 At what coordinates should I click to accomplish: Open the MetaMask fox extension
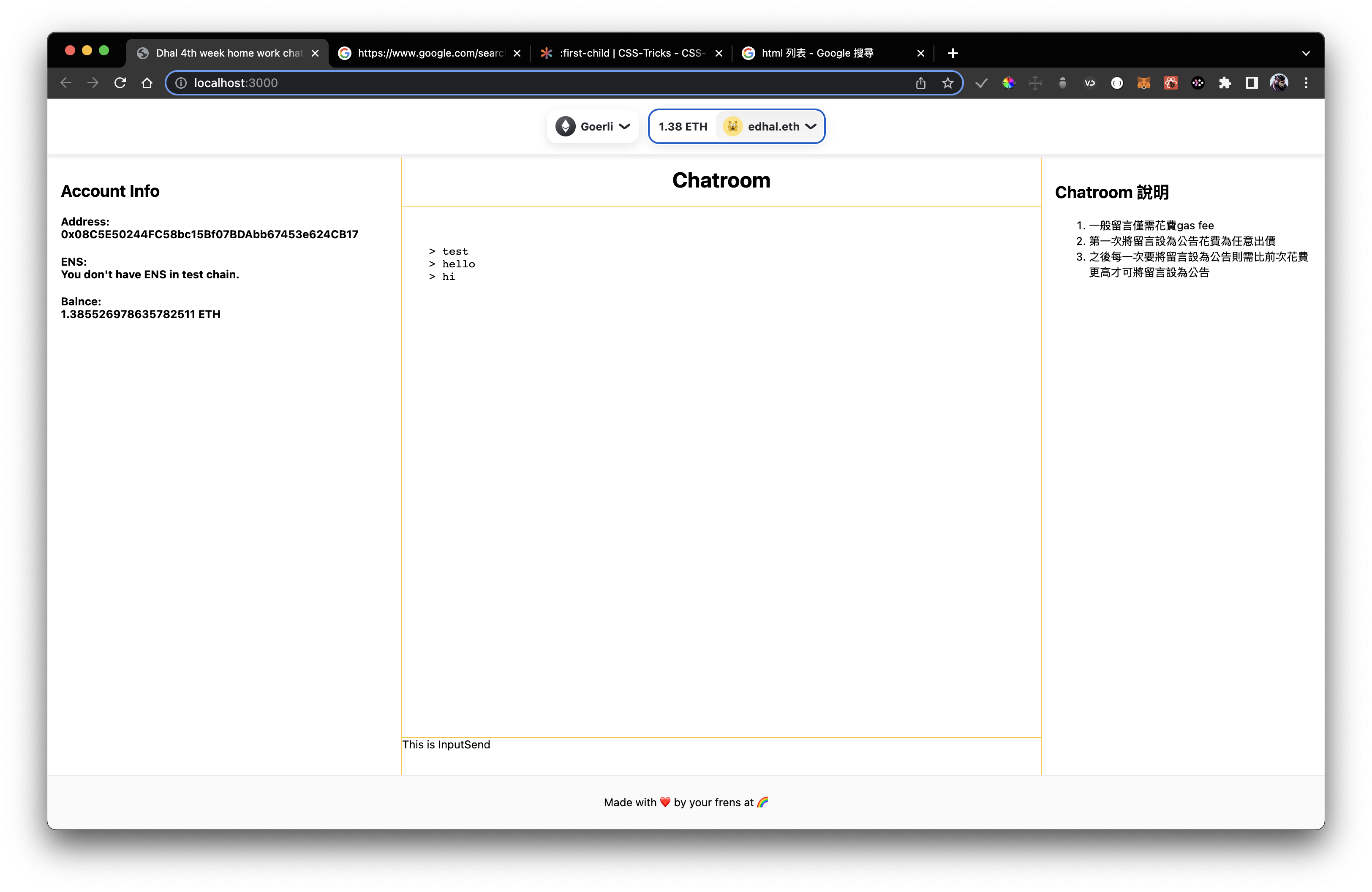click(1144, 83)
